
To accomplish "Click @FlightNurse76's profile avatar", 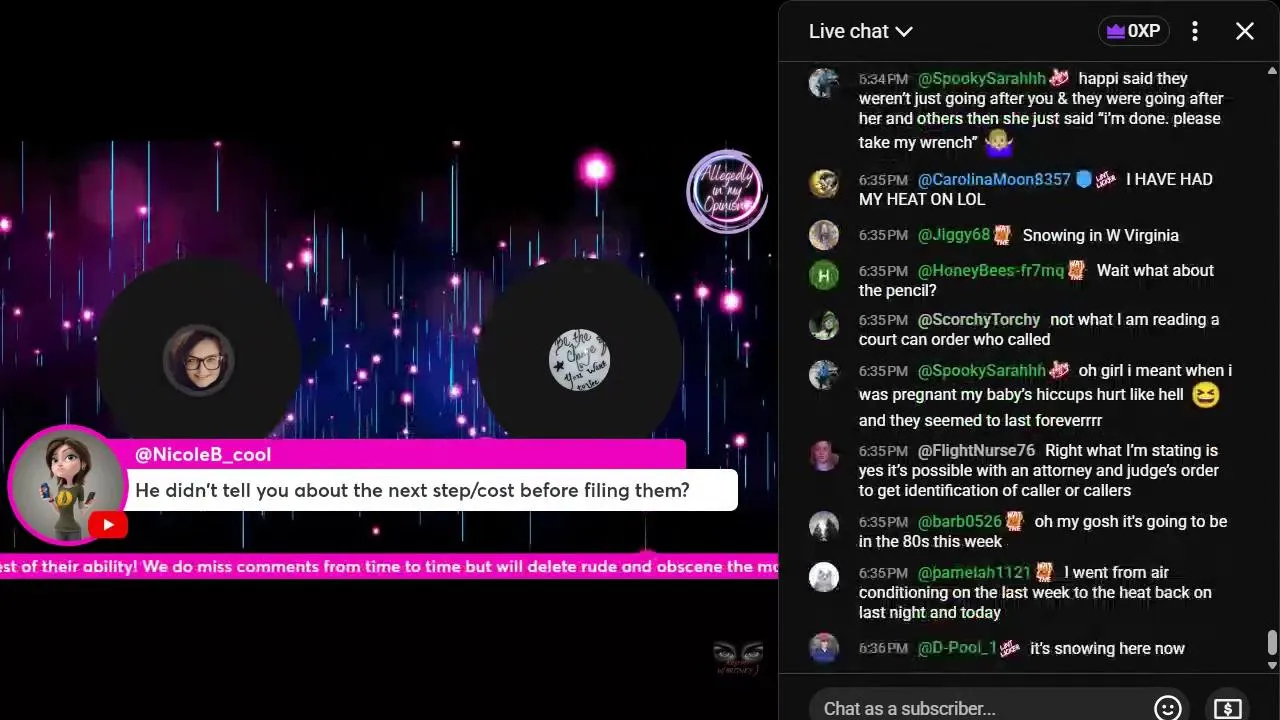I will point(824,455).
